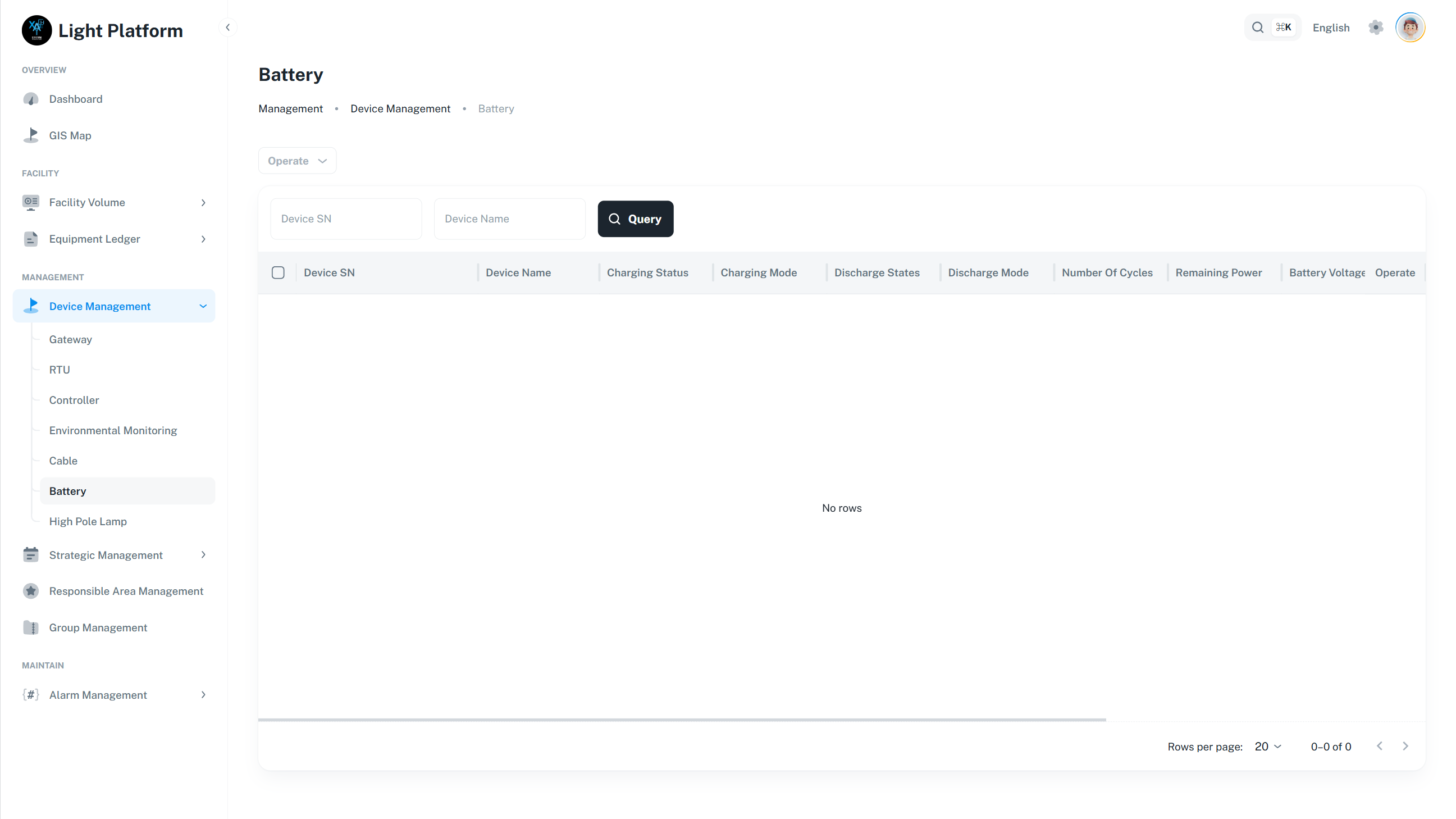Screen dimensions: 1456x819
Task: Click the Group Management folder icon
Action: click(31, 627)
